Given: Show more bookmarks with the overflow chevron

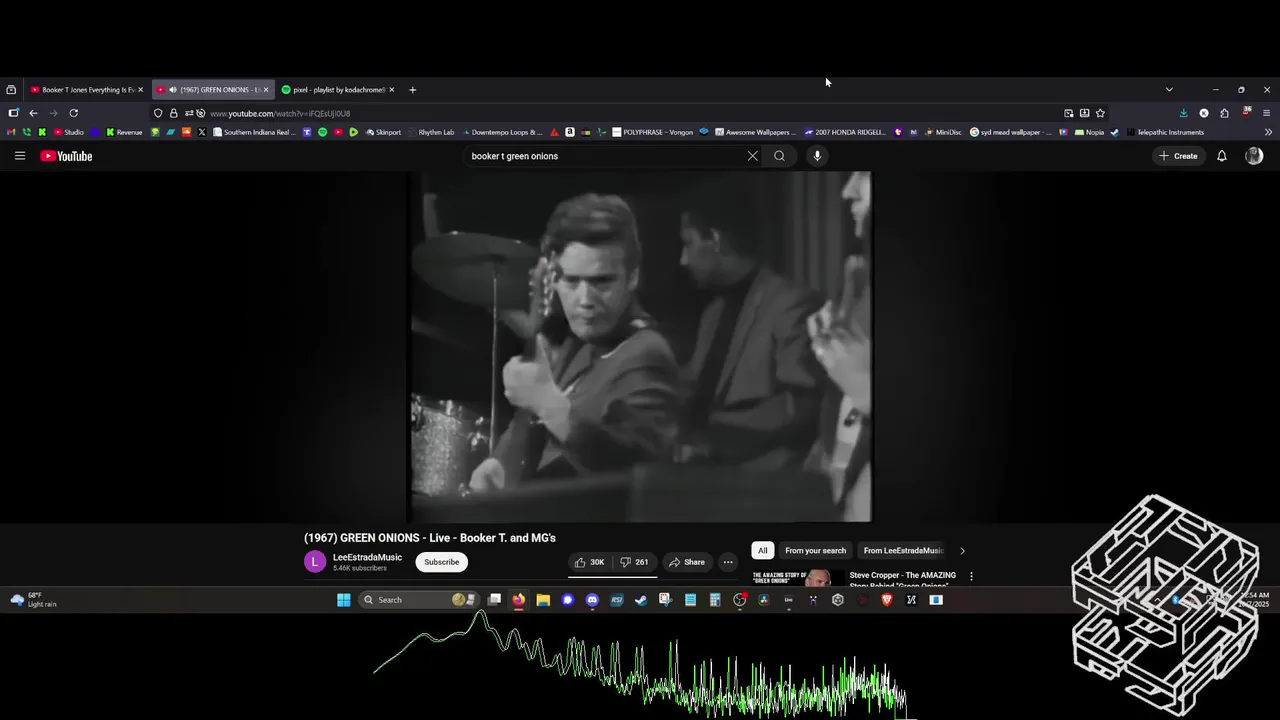Looking at the screenshot, I should pos(1268,132).
